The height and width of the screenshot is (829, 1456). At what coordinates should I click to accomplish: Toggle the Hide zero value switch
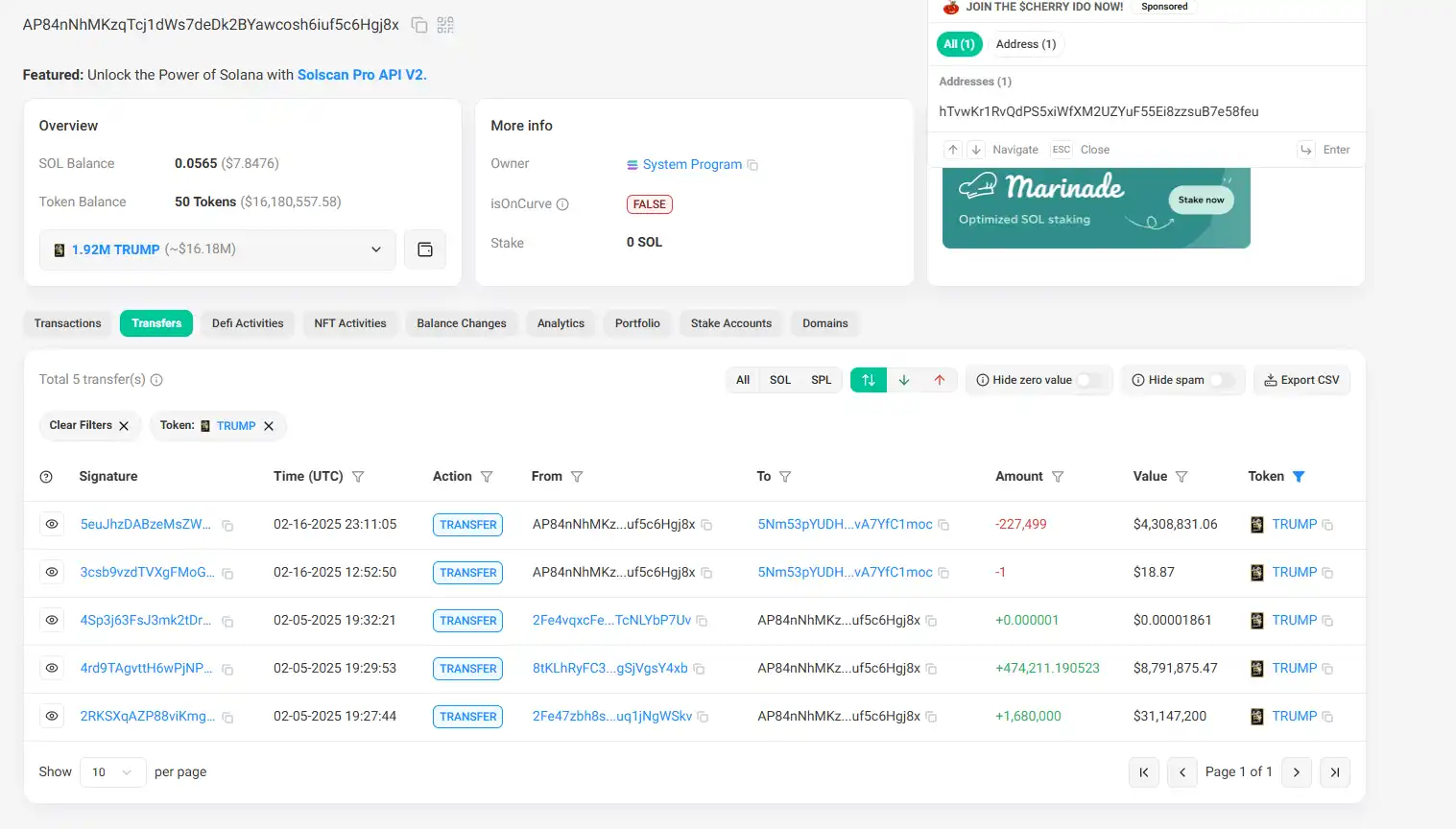pyautogui.click(x=1088, y=380)
